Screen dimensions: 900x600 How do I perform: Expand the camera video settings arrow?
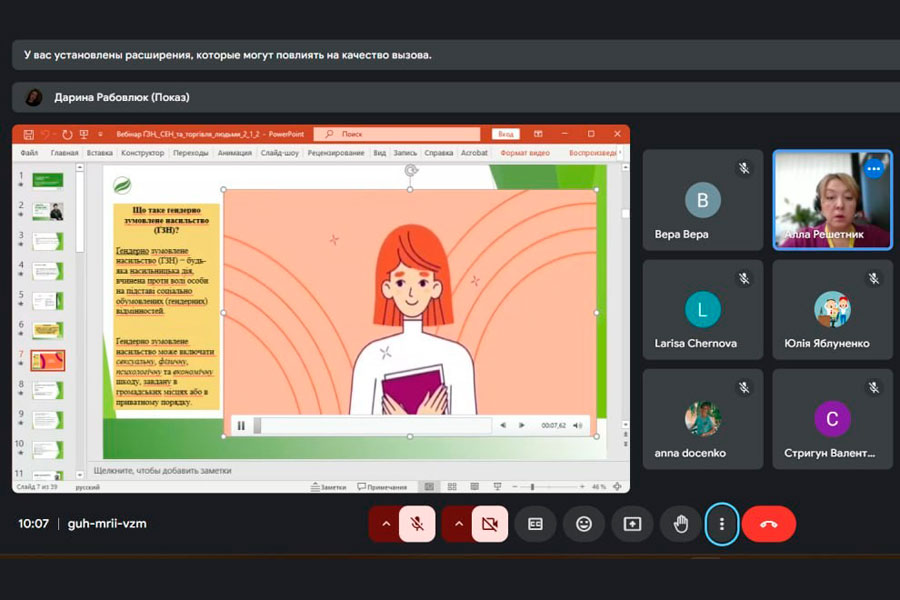pos(458,524)
